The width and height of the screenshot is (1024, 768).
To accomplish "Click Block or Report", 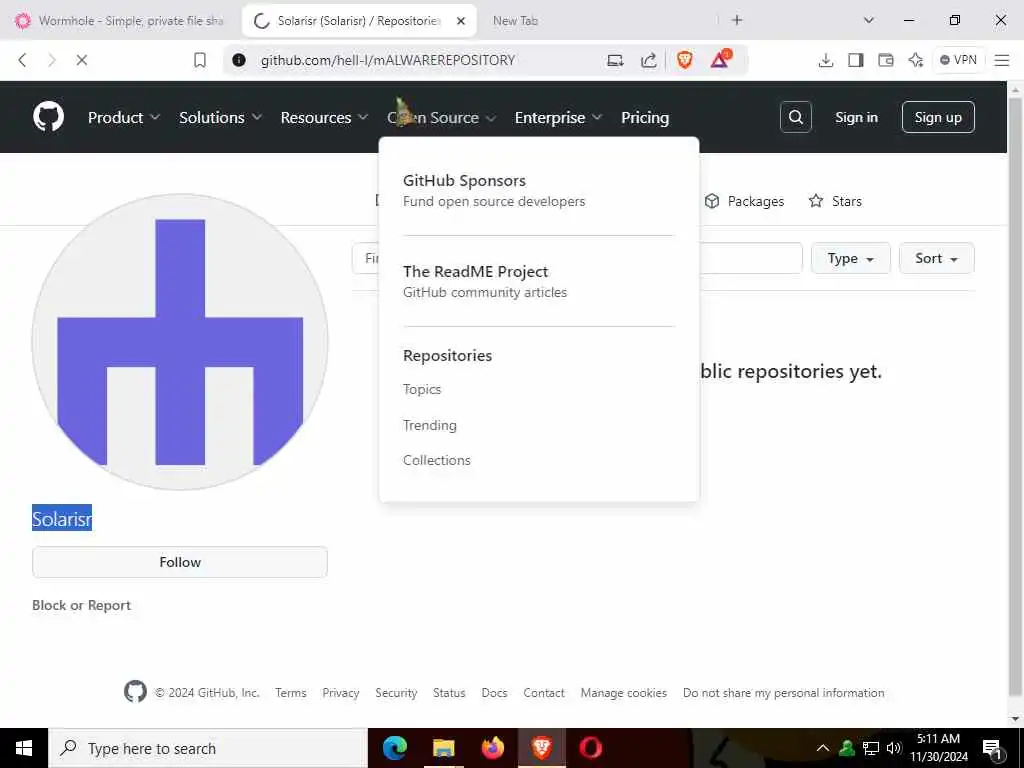I will click(x=82, y=605).
